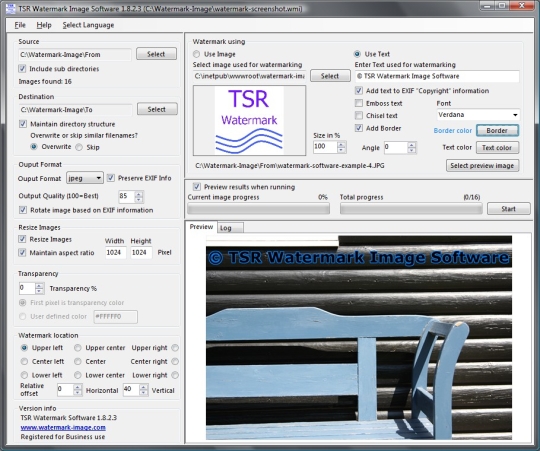Enable the Emboss text checkbox

359,103
